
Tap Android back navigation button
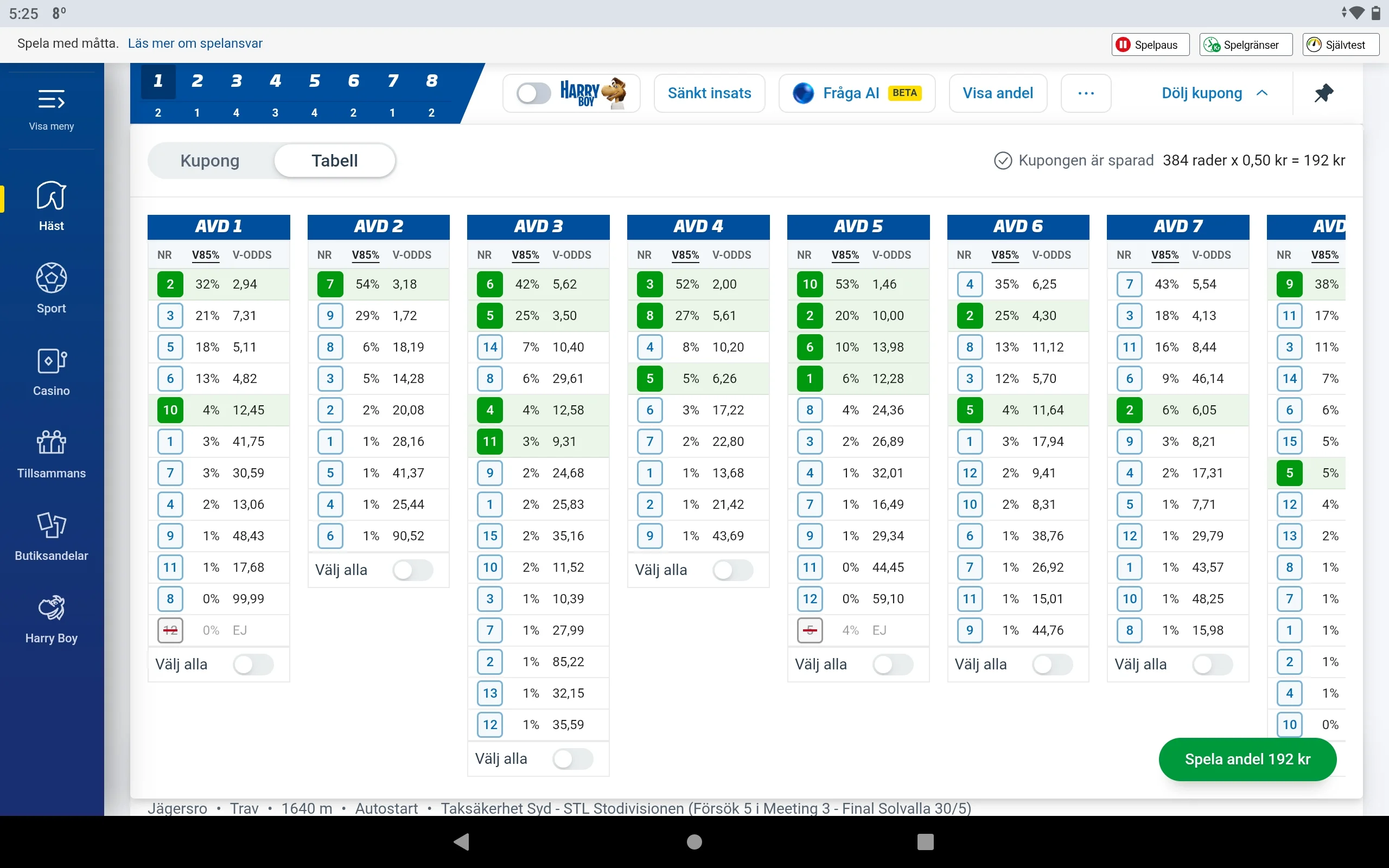[462, 841]
